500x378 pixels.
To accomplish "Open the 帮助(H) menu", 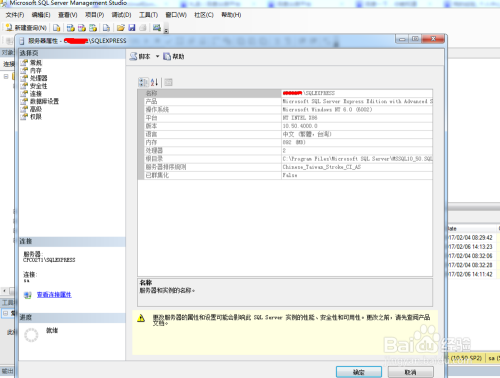I will tap(231, 15).
